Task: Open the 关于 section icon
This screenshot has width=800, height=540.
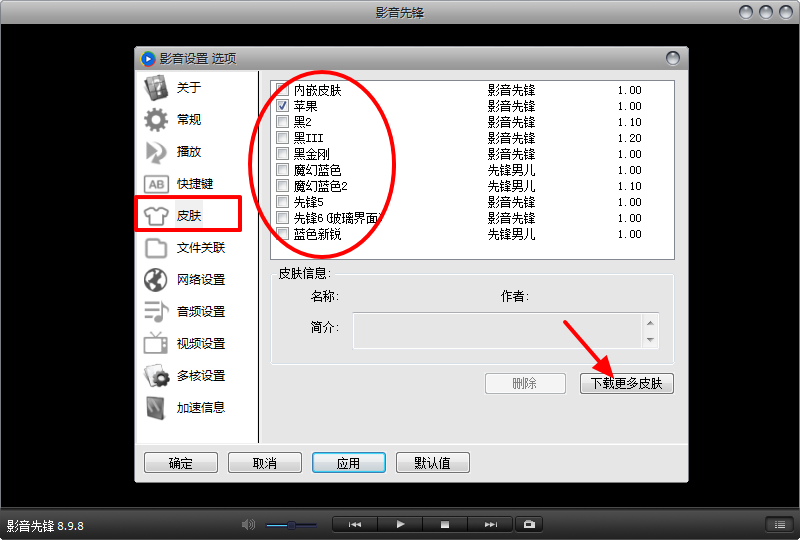Action: point(156,88)
